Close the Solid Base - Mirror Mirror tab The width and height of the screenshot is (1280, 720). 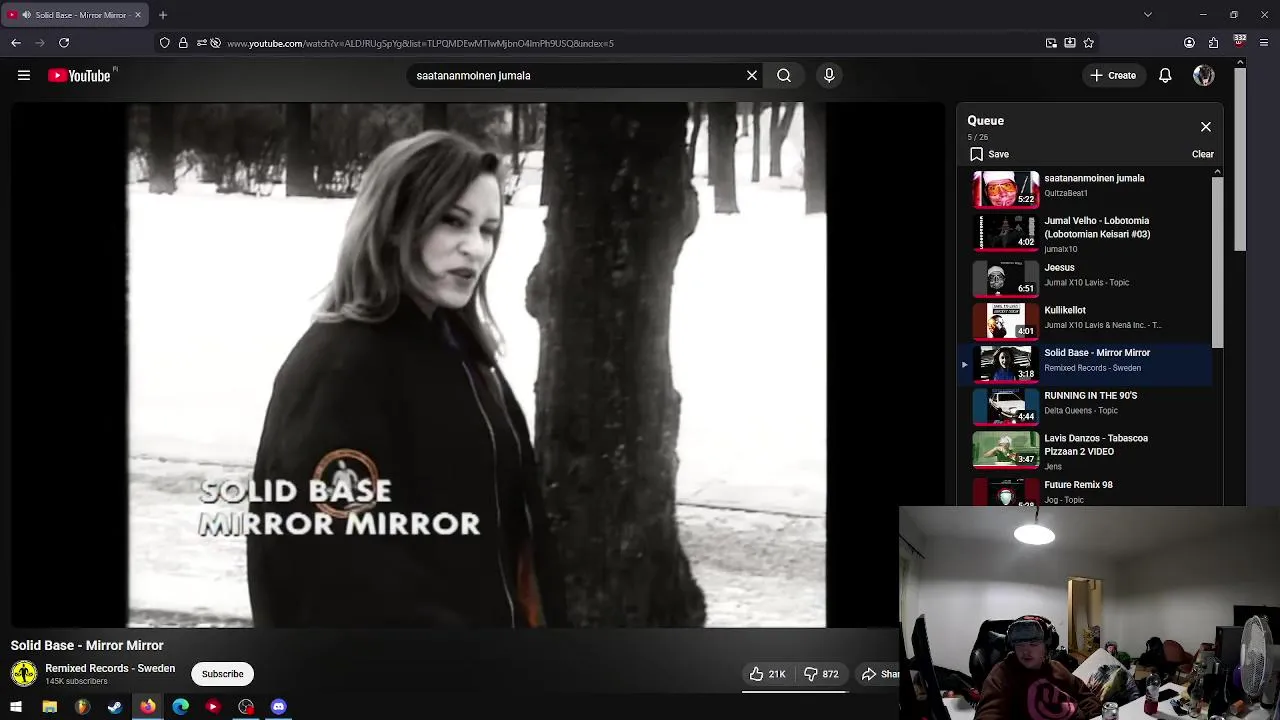138,15
